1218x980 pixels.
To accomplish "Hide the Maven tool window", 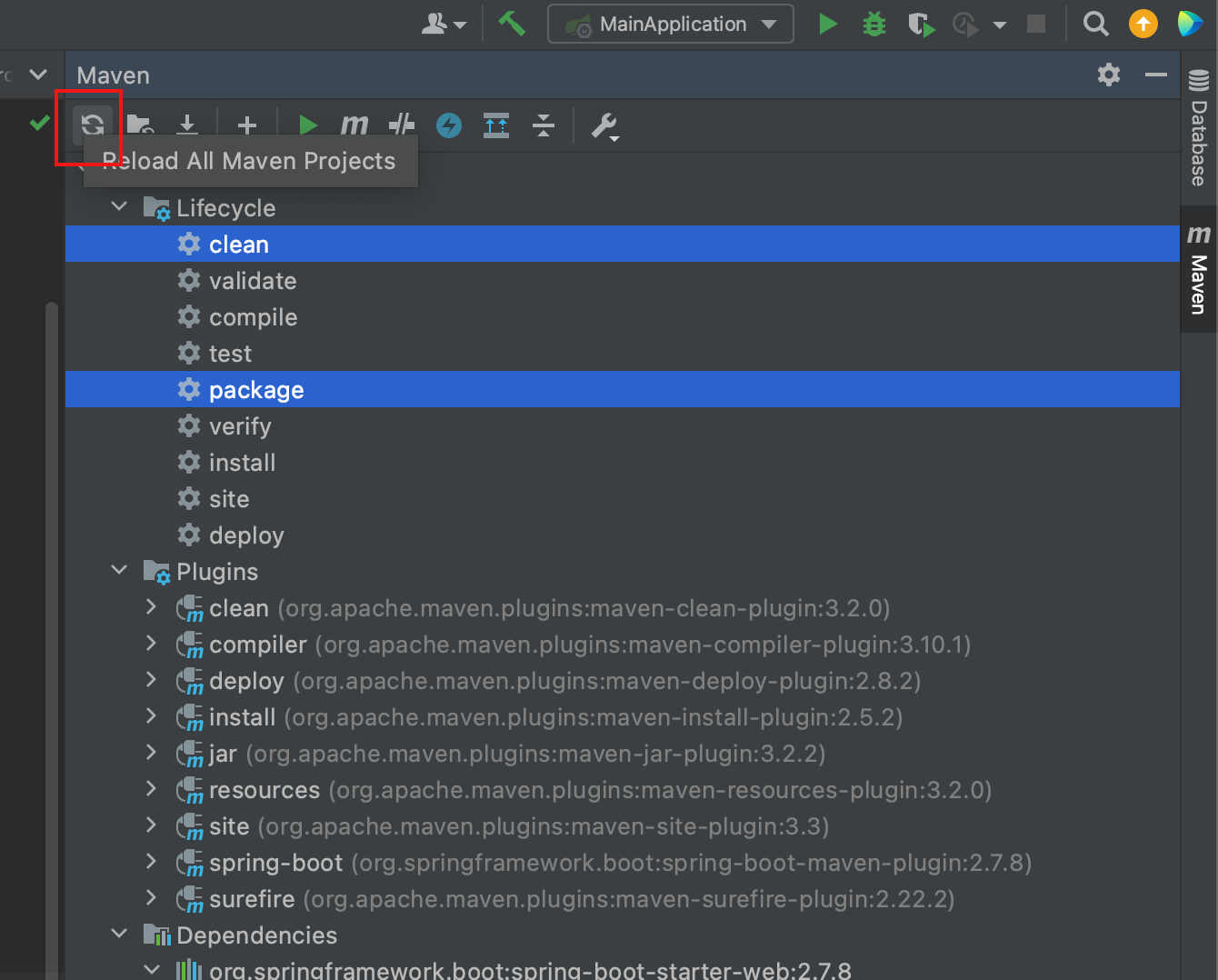I will pos(1156,75).
